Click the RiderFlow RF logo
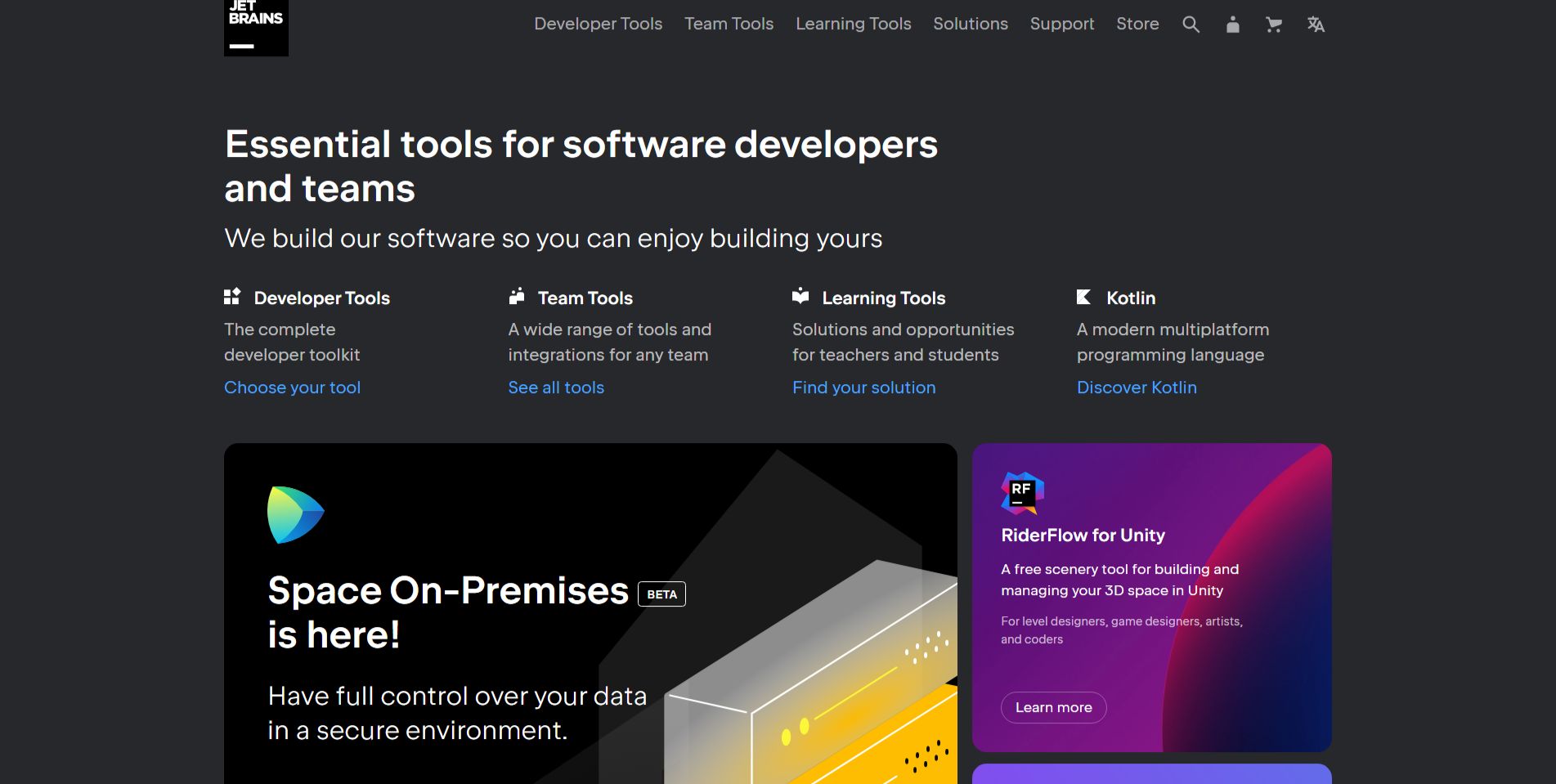Image resolution: width=1556 pixels, height=784 pixels. tap(1022, 493)
